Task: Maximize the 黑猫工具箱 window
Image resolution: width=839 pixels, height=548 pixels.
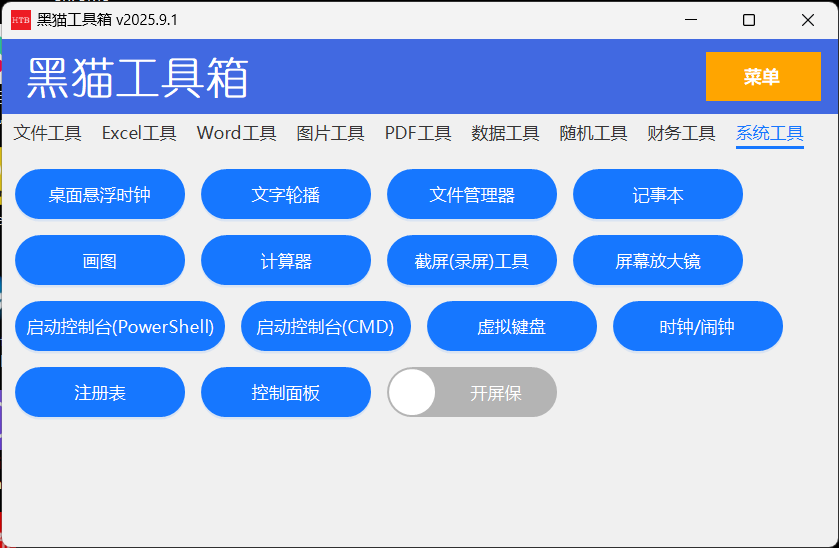Action: click(748, 20)
